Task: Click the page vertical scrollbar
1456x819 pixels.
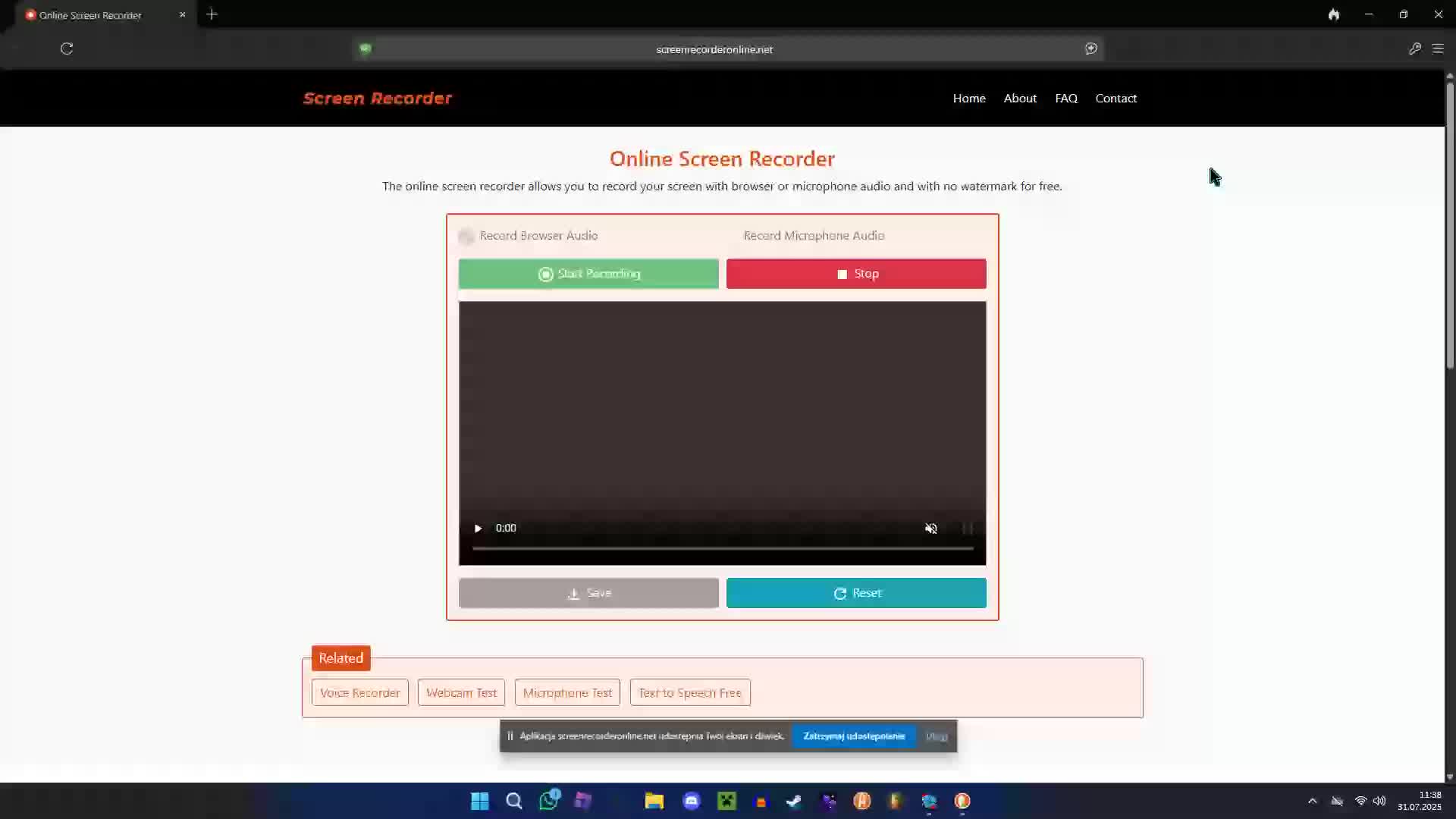Action: [1450, 225]
